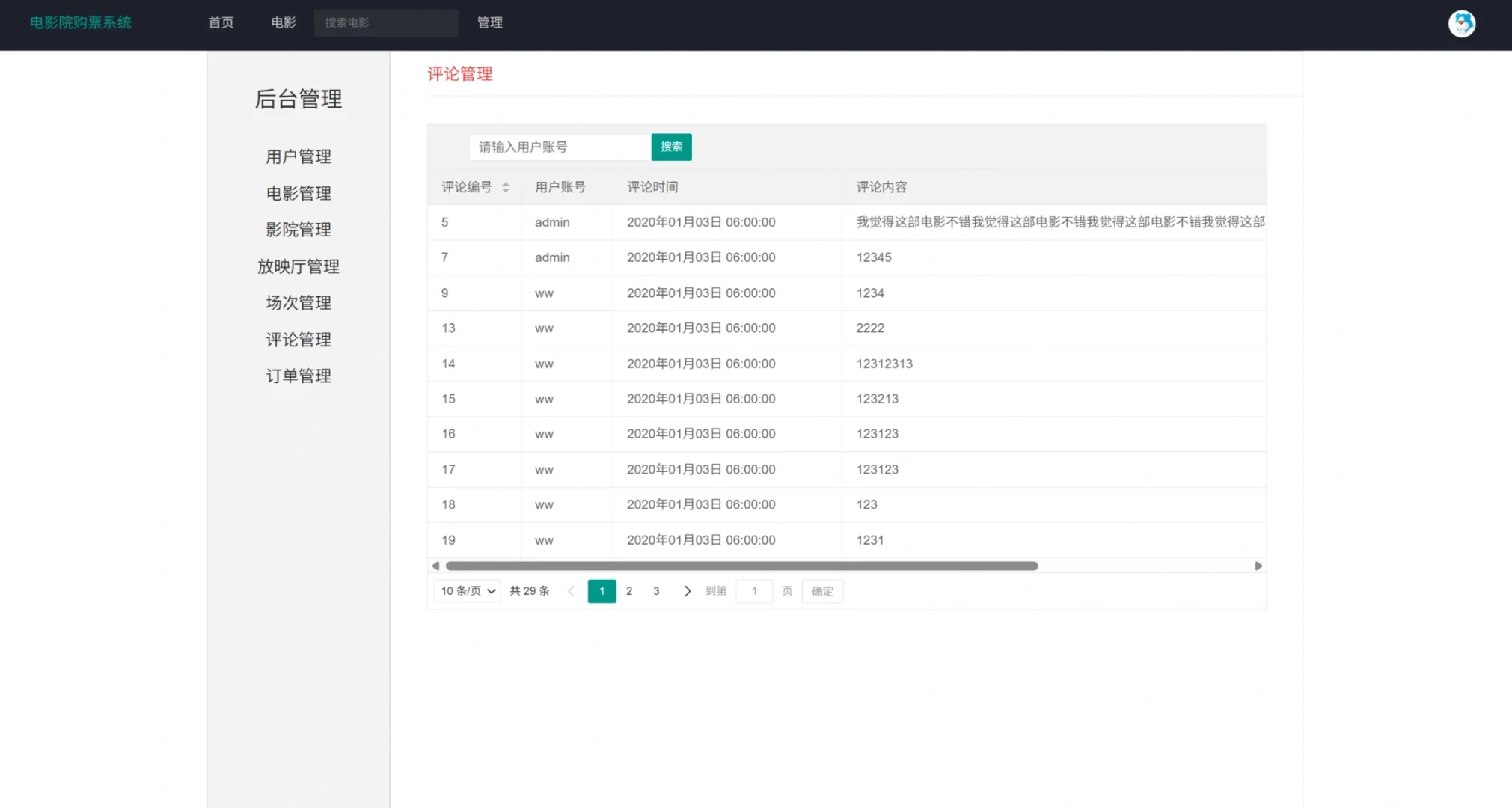Click ascending sort triangle on 评论编号

click(x=507, y=183)
